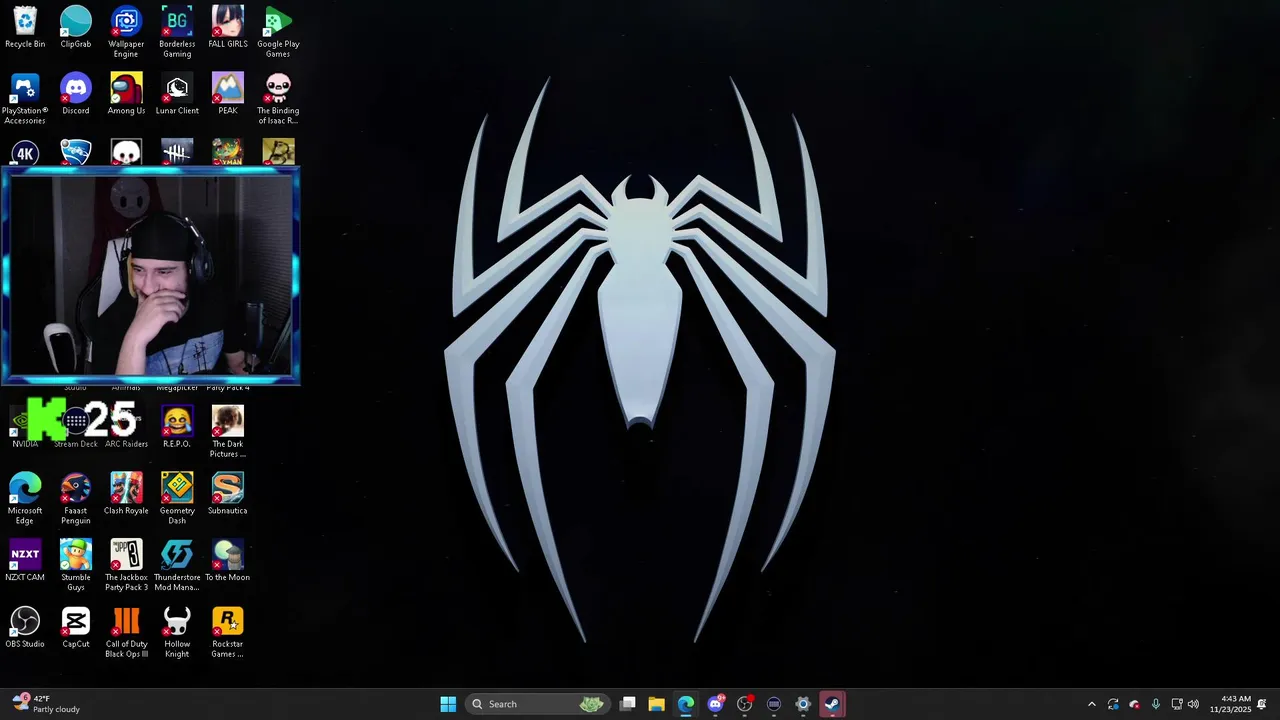Open network status tray icon
The height and width of the screenshot is (720, 1280).
pos(1177,704)
